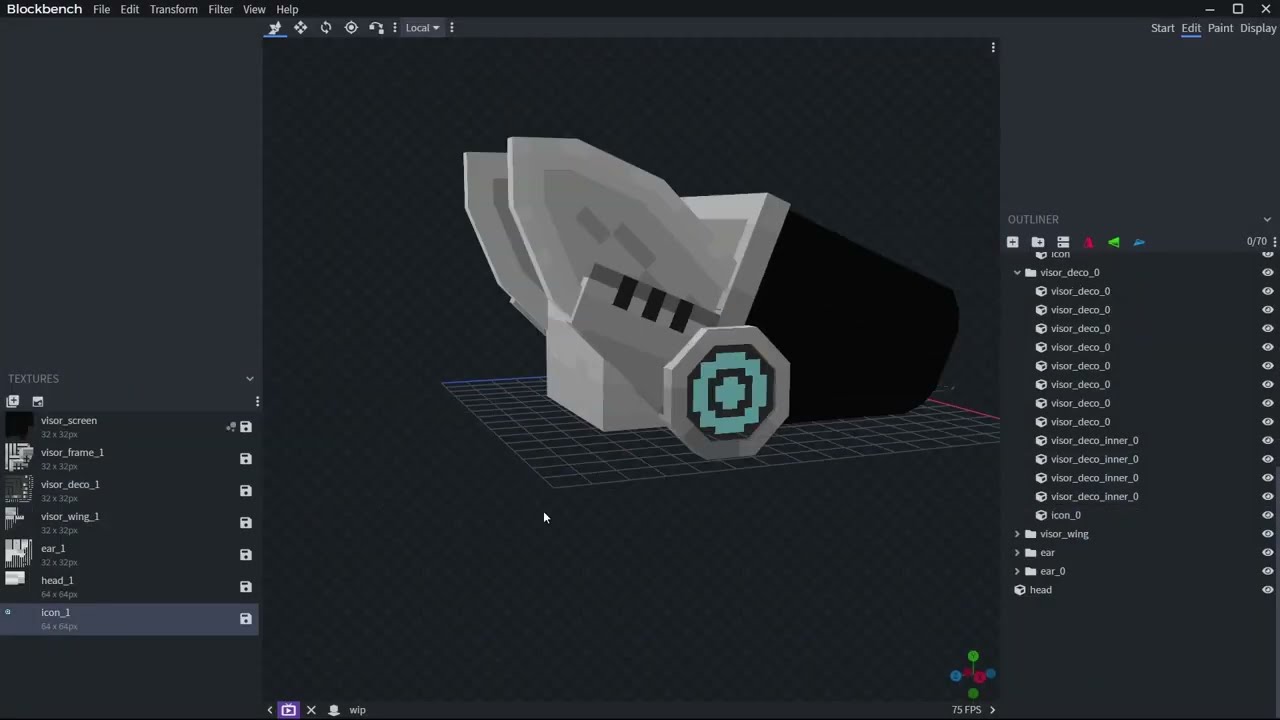
Task: Open the File menu
Action: pyautogui.click(x=102, y=9)
